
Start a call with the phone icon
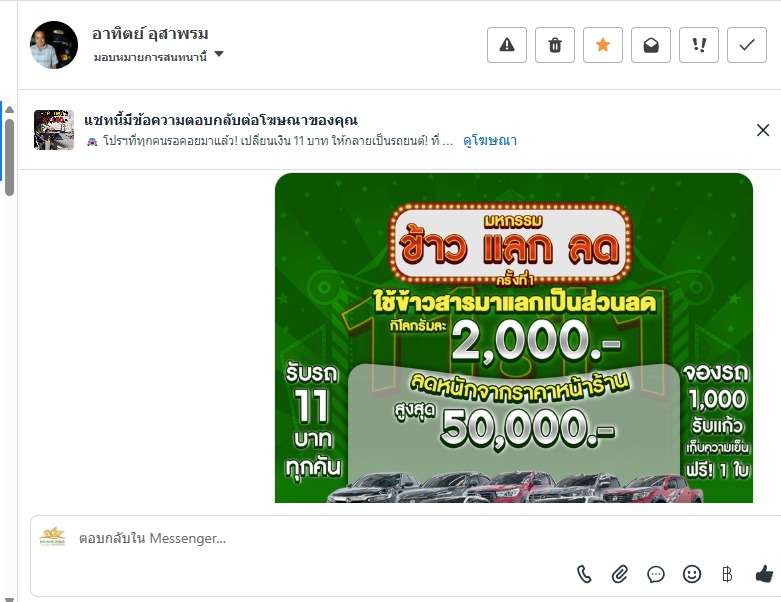[x=584, y=574]
